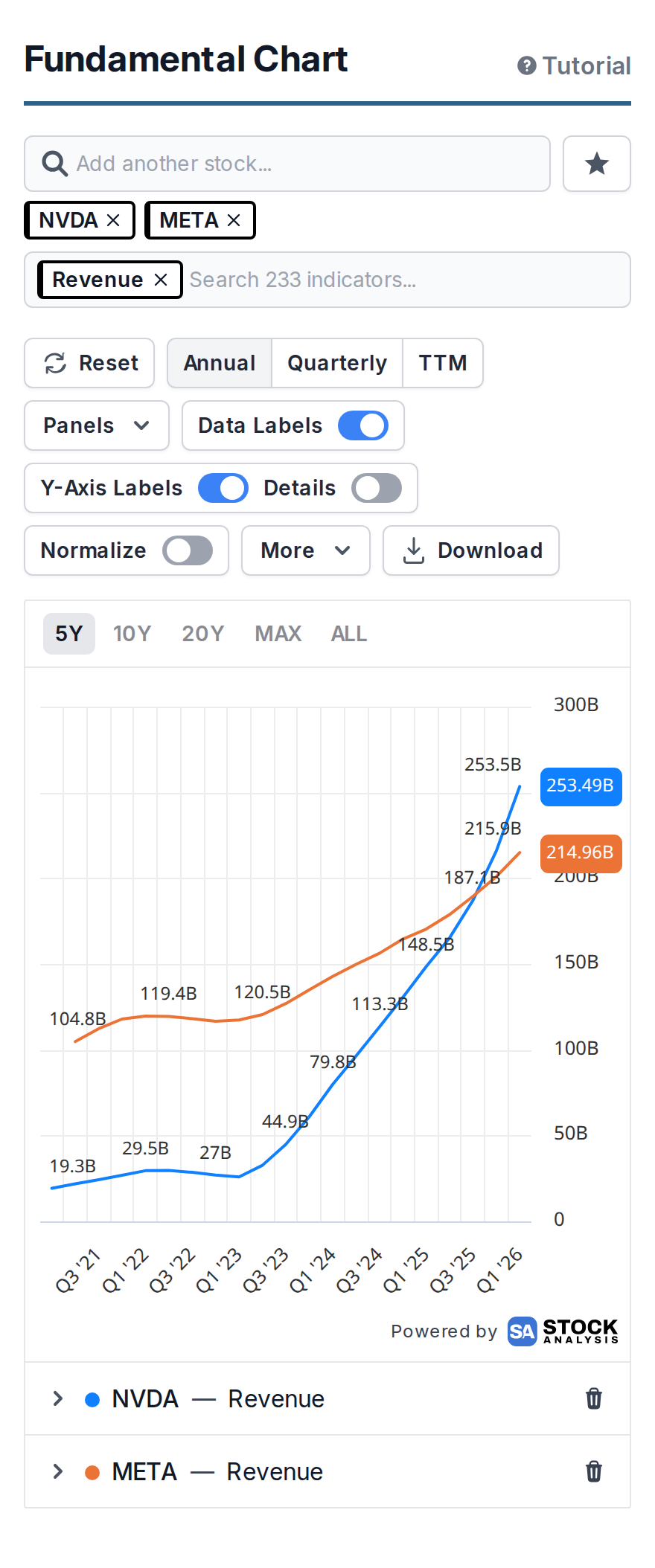Click the search magnifier icon
Screen dimensions: 655x1568
point(54,164)
